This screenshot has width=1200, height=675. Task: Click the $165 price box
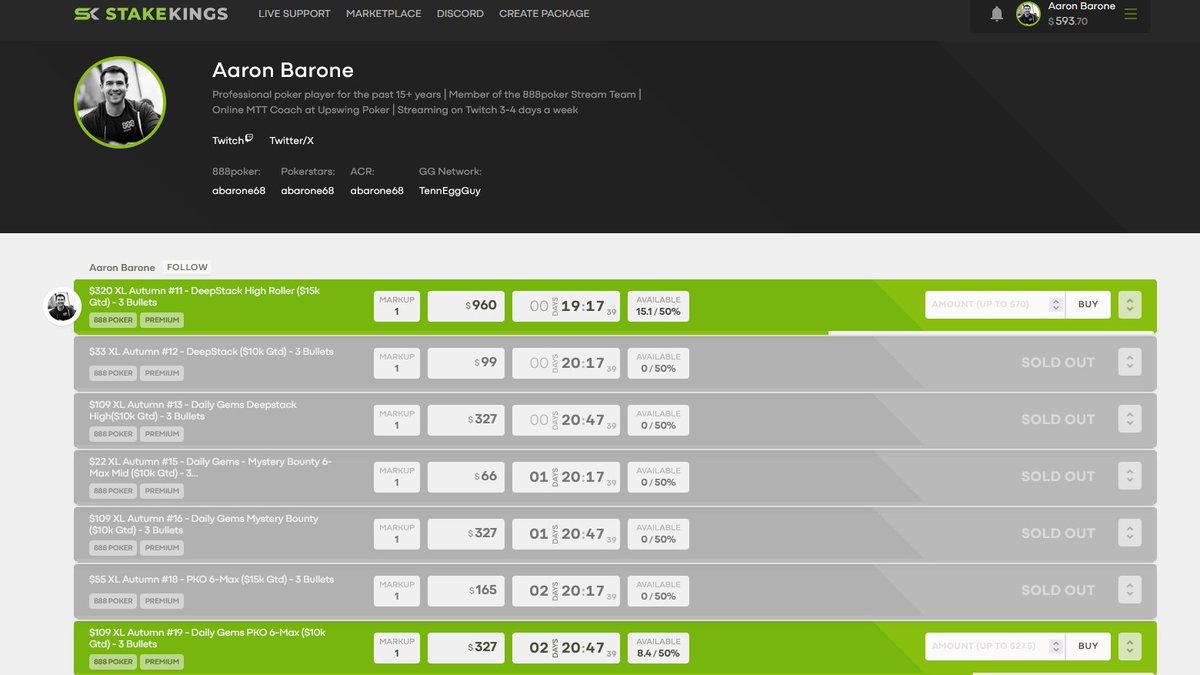(x=466, y=590)
